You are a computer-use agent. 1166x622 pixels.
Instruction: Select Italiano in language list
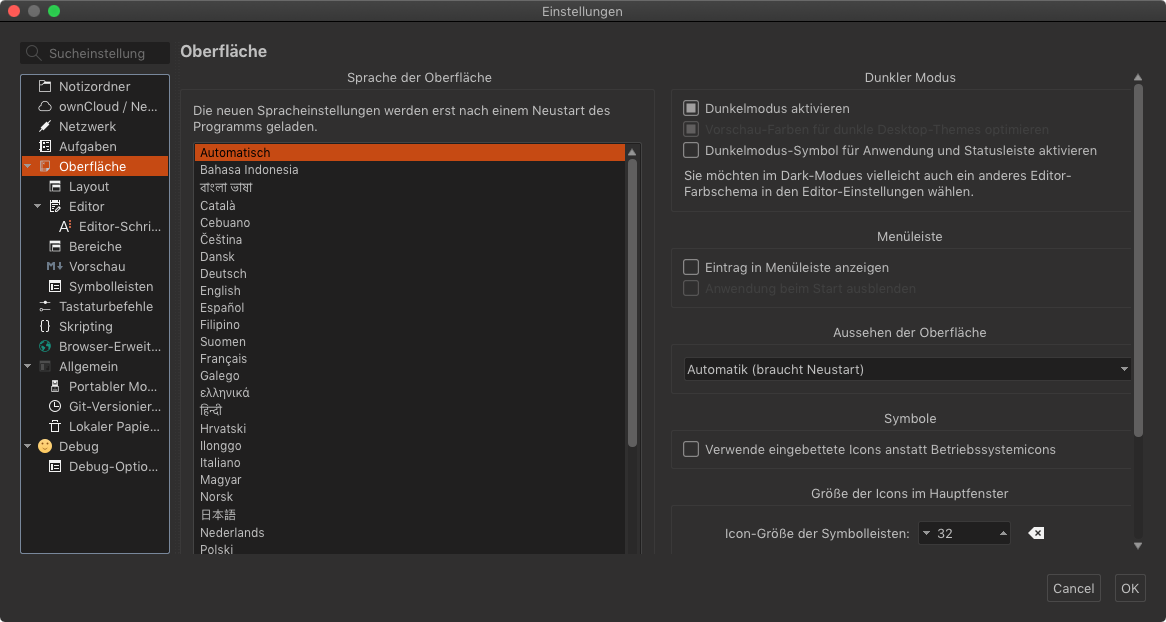click(410, 463)
